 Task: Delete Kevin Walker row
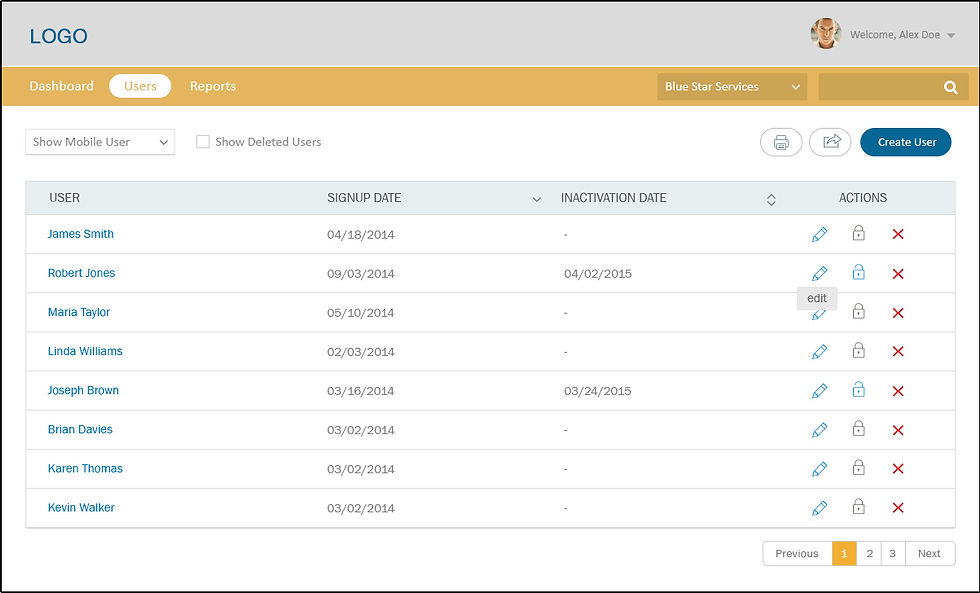pos(898,508)
